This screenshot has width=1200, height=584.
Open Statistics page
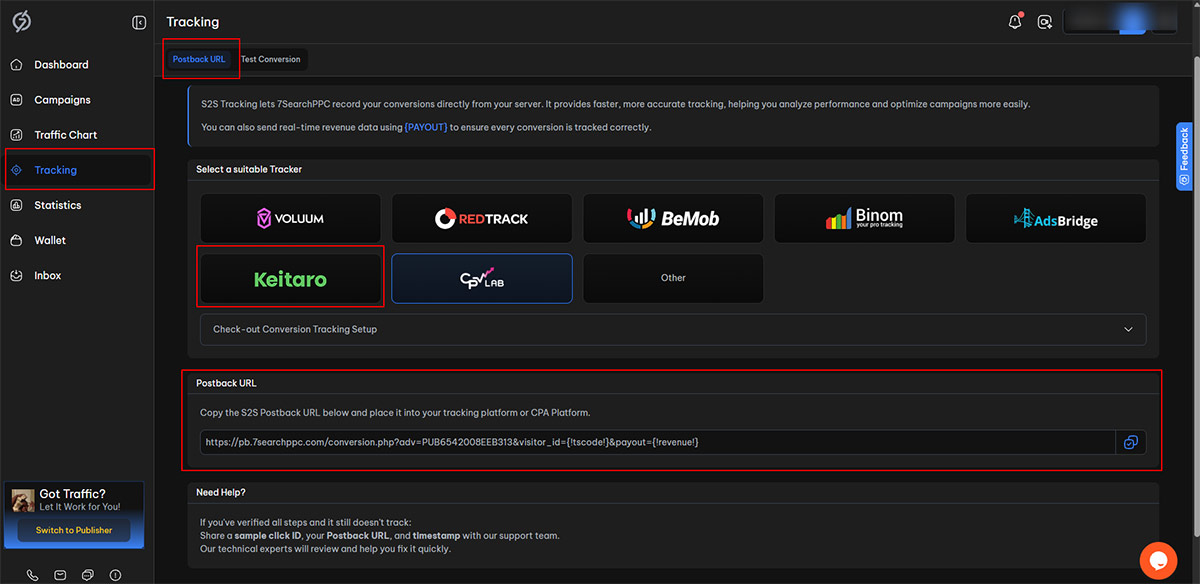pos(57,205)
